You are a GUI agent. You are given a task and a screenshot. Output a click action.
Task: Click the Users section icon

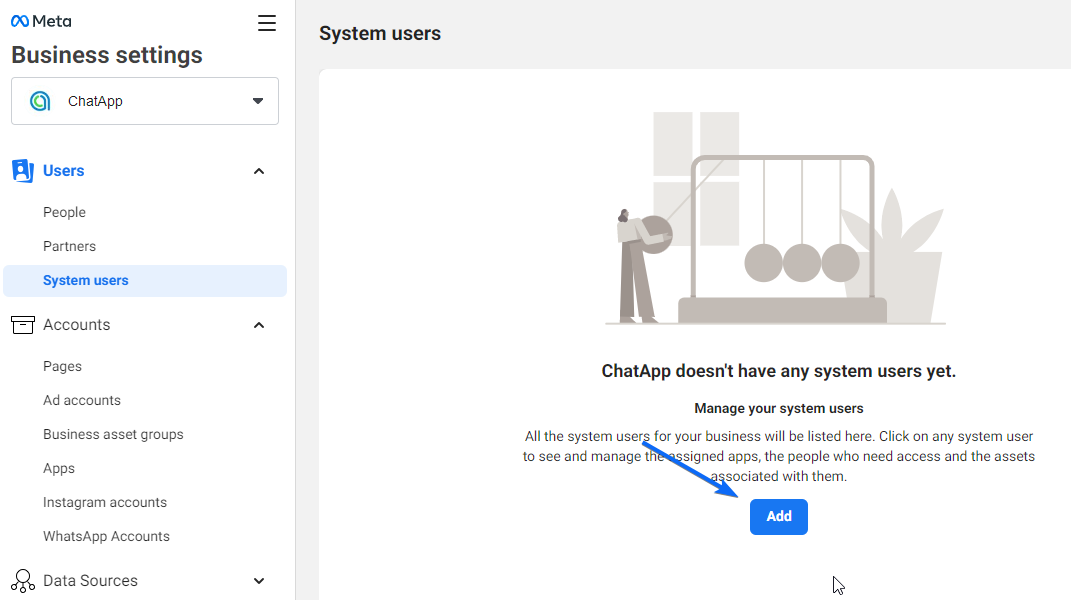tap(22, 170)
